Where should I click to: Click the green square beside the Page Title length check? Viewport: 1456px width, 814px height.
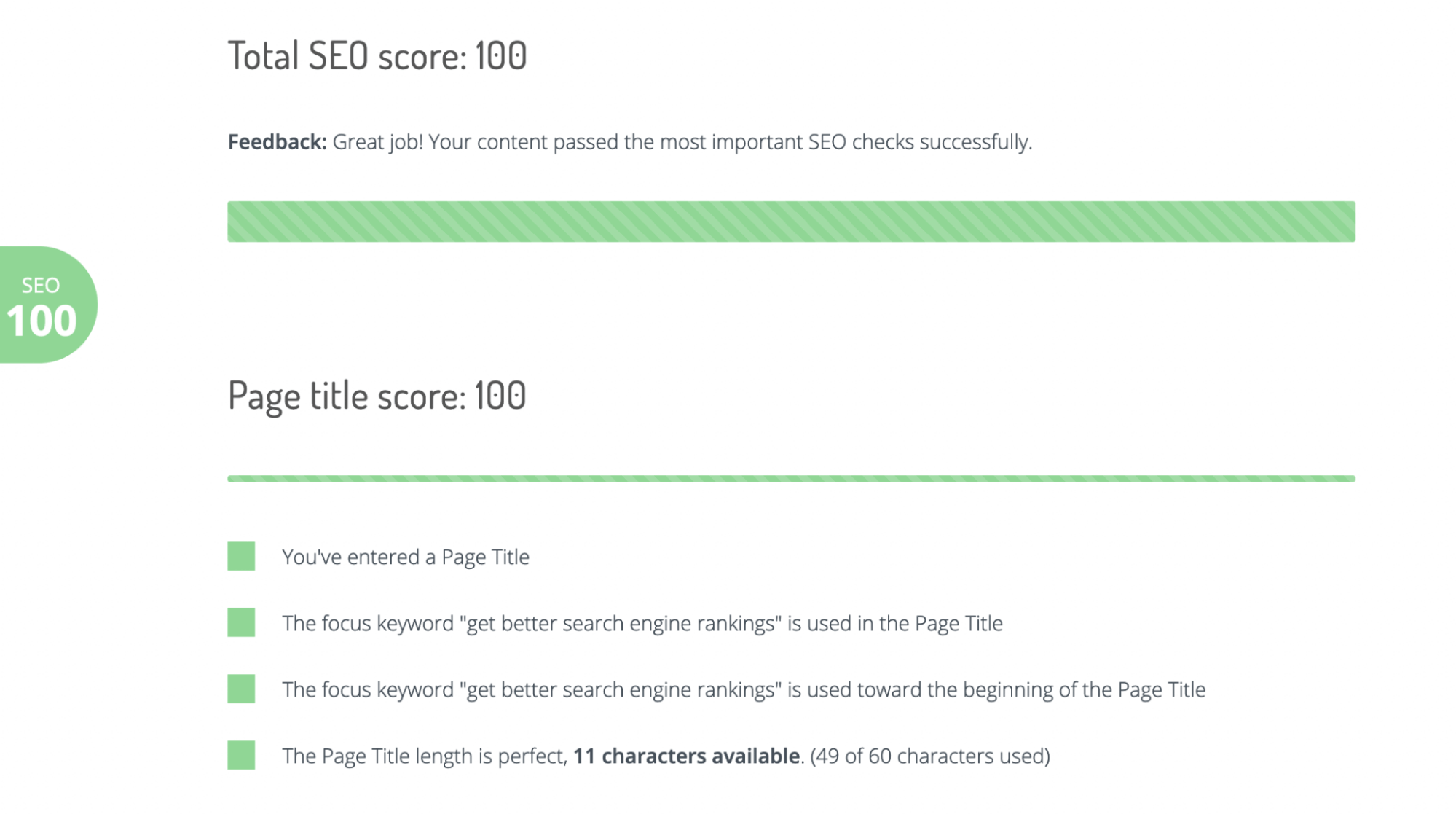point(241,755)
